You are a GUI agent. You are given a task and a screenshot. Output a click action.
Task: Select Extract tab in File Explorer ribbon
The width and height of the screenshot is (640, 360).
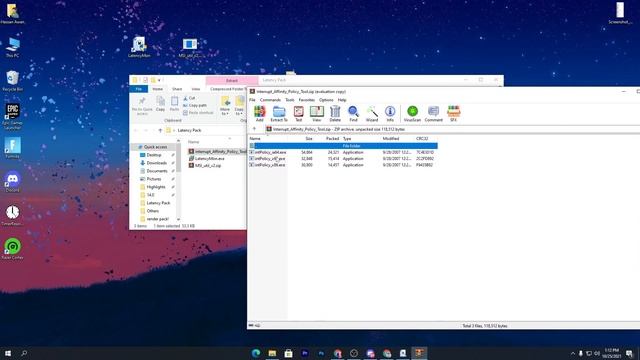tap(232, 80)
